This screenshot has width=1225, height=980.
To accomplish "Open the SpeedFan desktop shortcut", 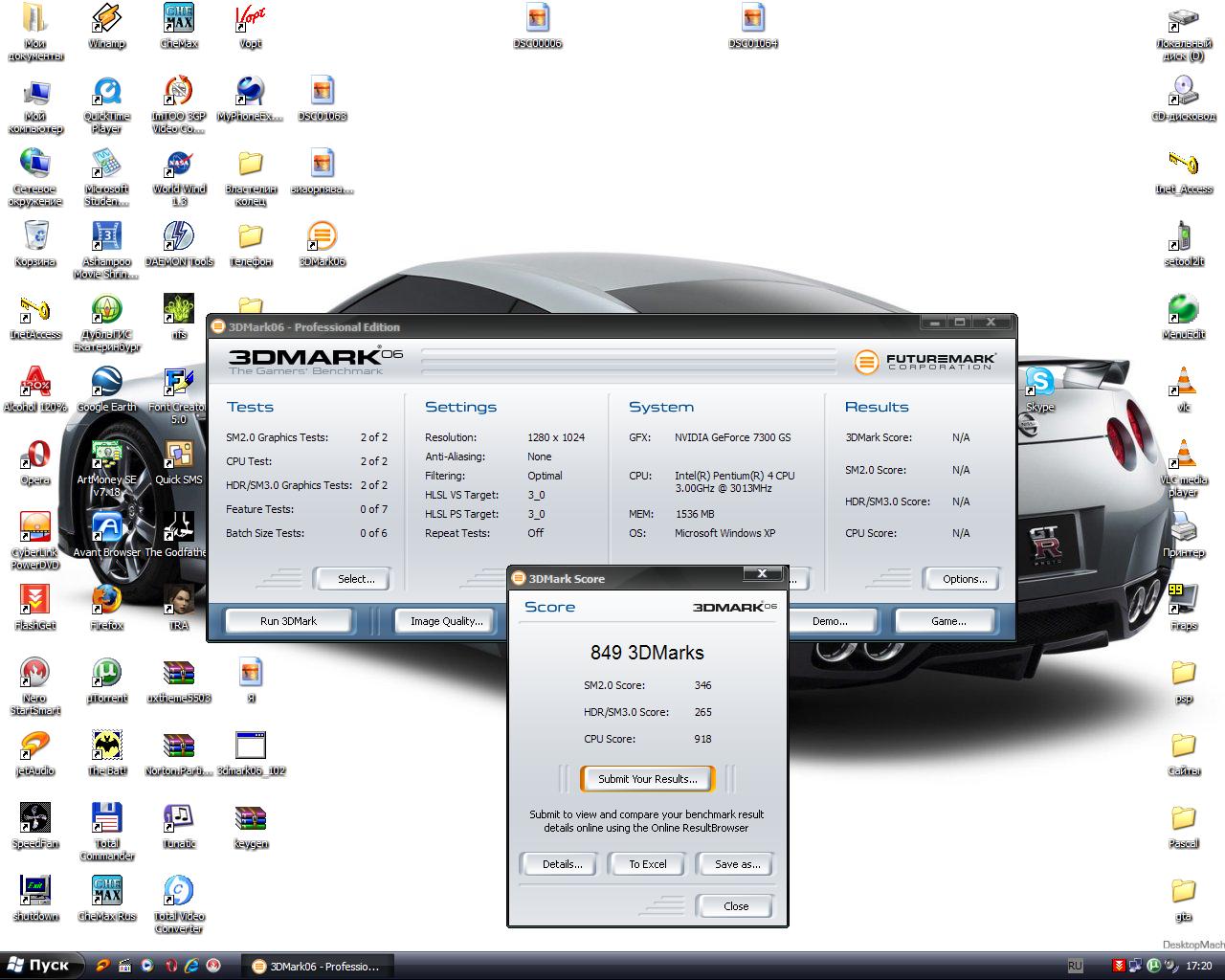I will pyautogui.click(x=35, y=825).
